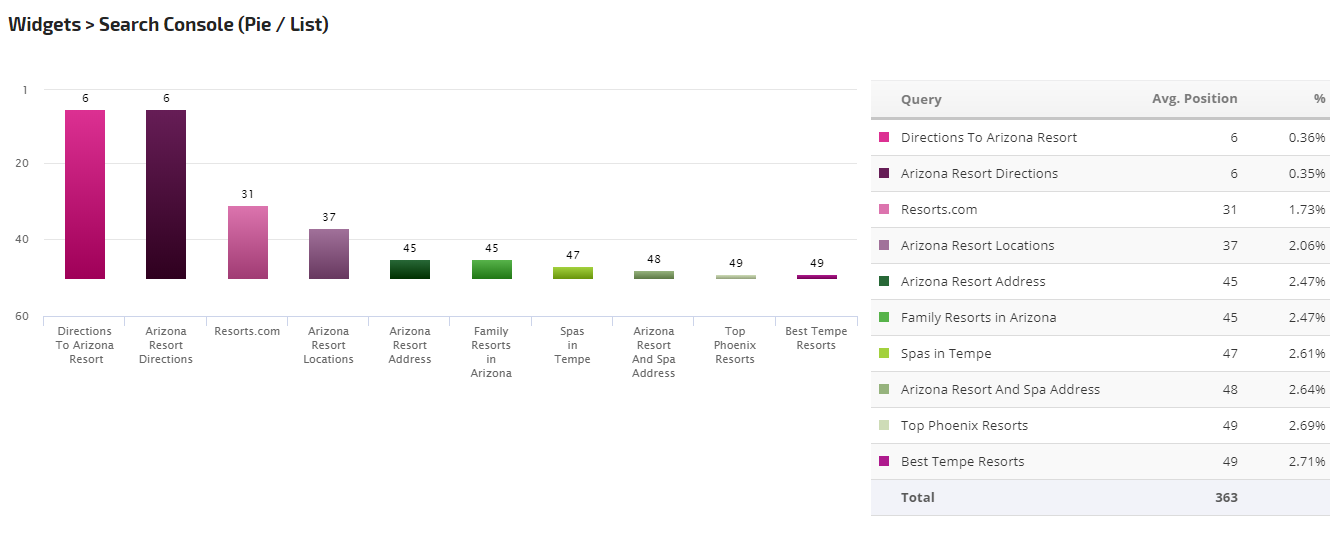Click the green Family Resorts in Arizona swatch
Image resolution: width=1340 pixels, height=543 pixels.
click(x=884, y=317)
